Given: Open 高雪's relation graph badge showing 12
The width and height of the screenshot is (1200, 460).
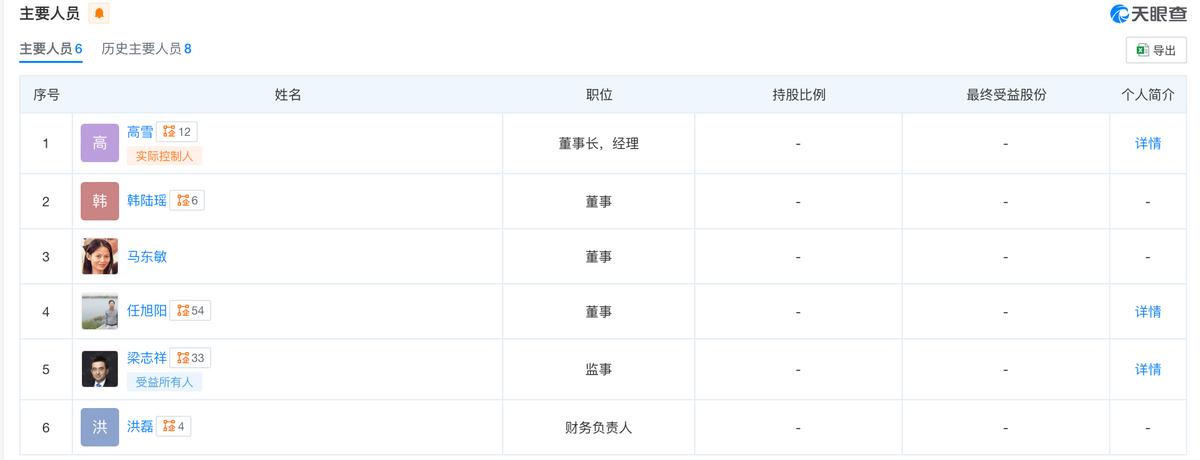Looking at the screenshot, I should (177, 131).
